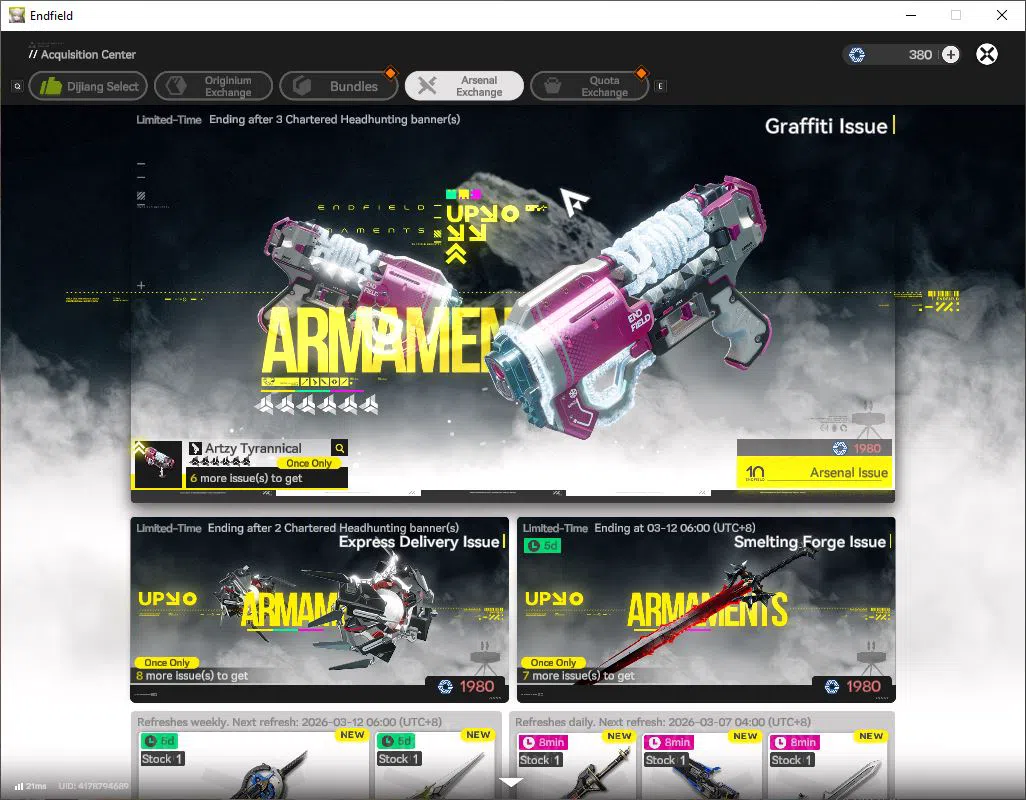Click '7 more issue(s) to get' text
Image resolution: width=1026 pixels, height=800 pixels.
tap(578, 675)
